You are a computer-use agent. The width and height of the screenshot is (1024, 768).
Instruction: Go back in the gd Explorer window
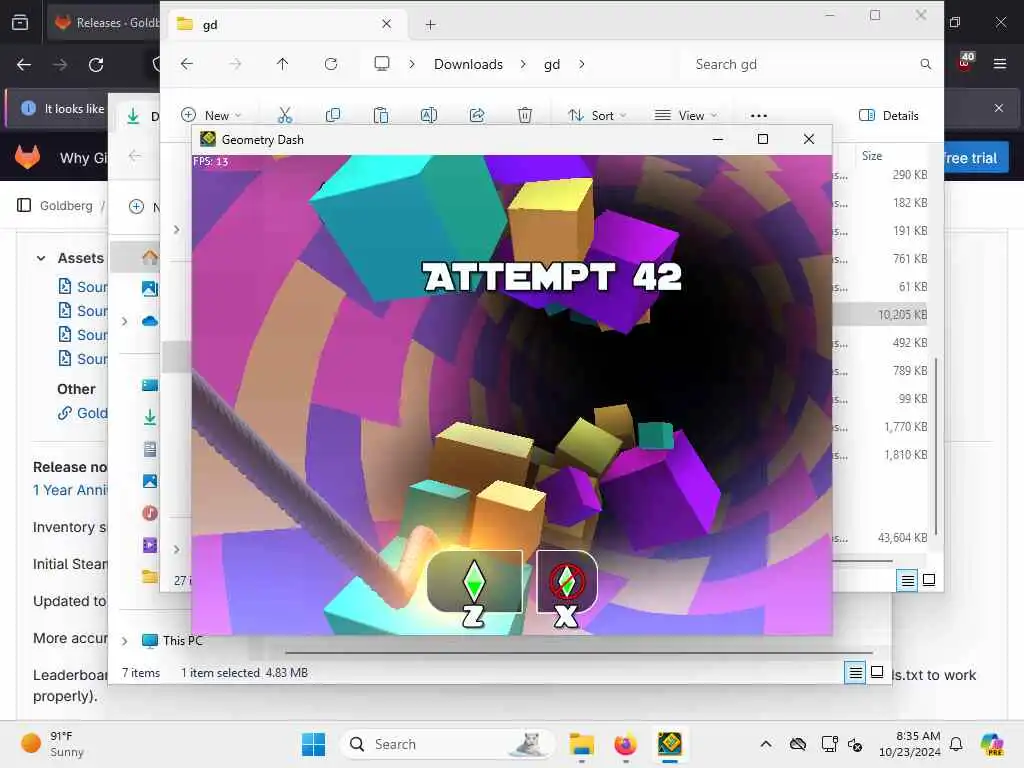point(187,64)
